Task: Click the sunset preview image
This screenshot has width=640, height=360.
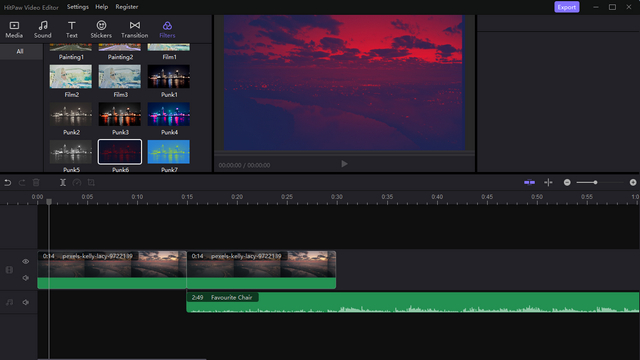Action: [344, 82]
